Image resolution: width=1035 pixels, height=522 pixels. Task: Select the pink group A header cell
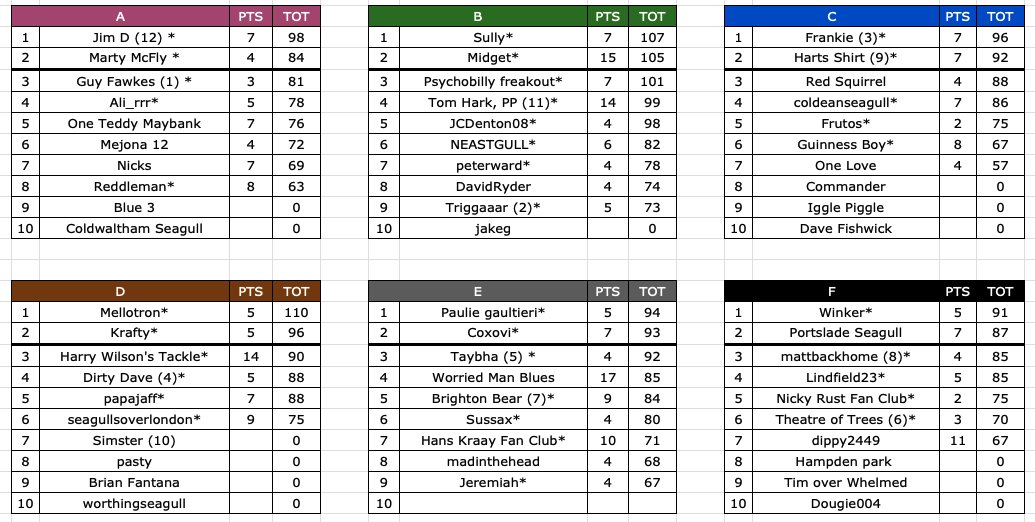(120, 16)
